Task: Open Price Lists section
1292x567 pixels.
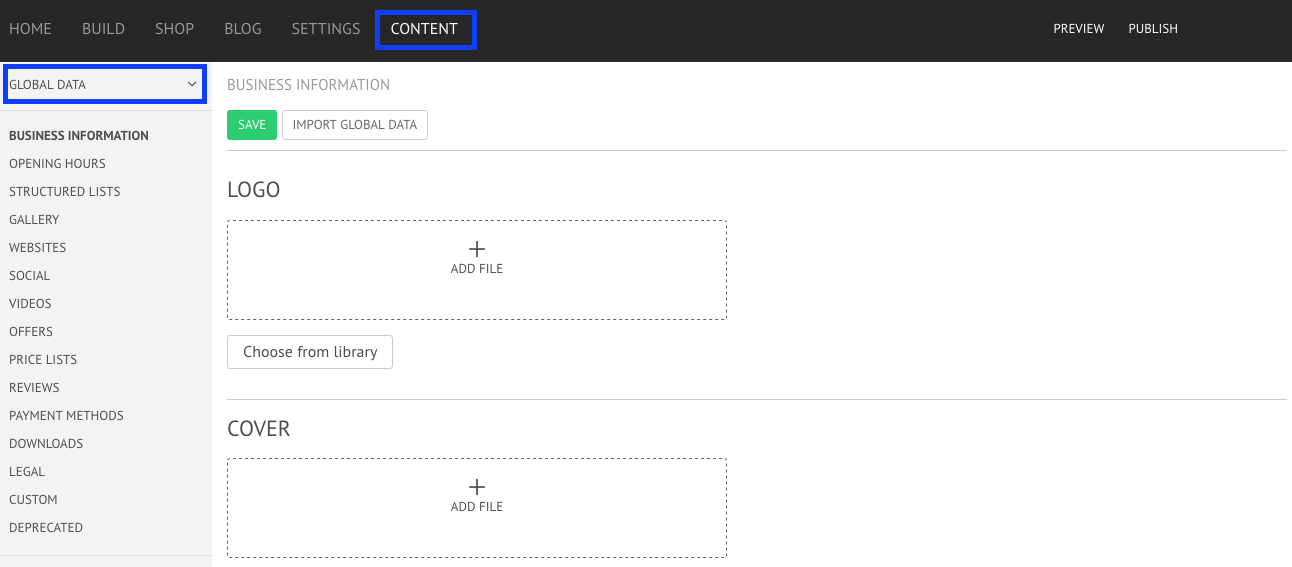Action: click(43, 360)
